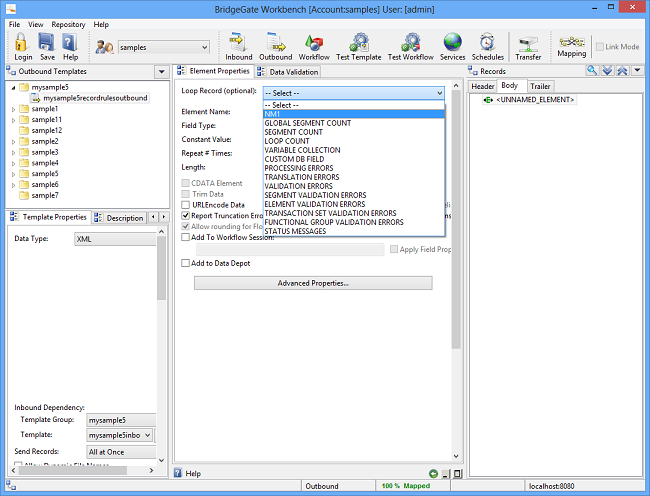Expand the sample6 folder
This screenshot has height=496, width=650.
(13, 185)
